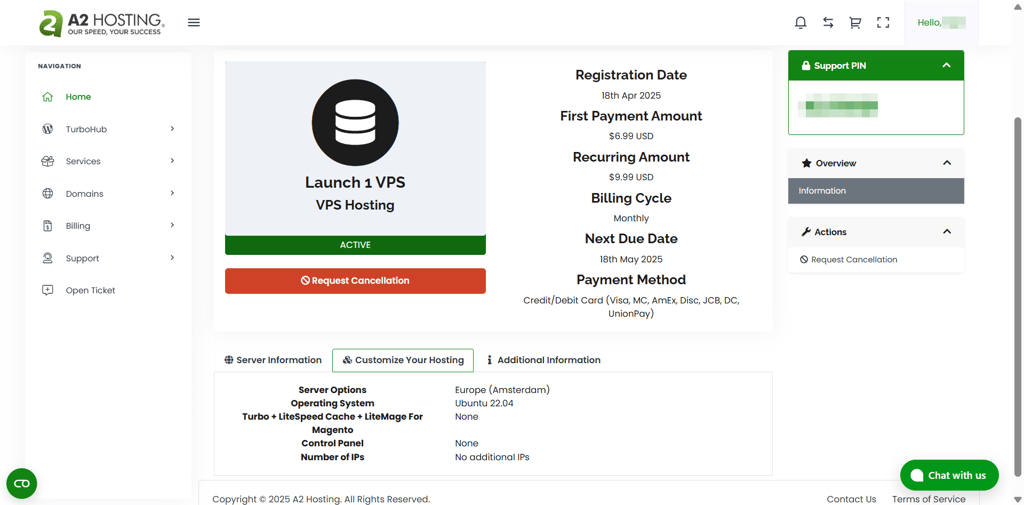The width and height of the screenshot is (1024, 505).
Task: Click the 18th Apr 2025 registration date
Action: pyautogui.click(x=631, y=95)
